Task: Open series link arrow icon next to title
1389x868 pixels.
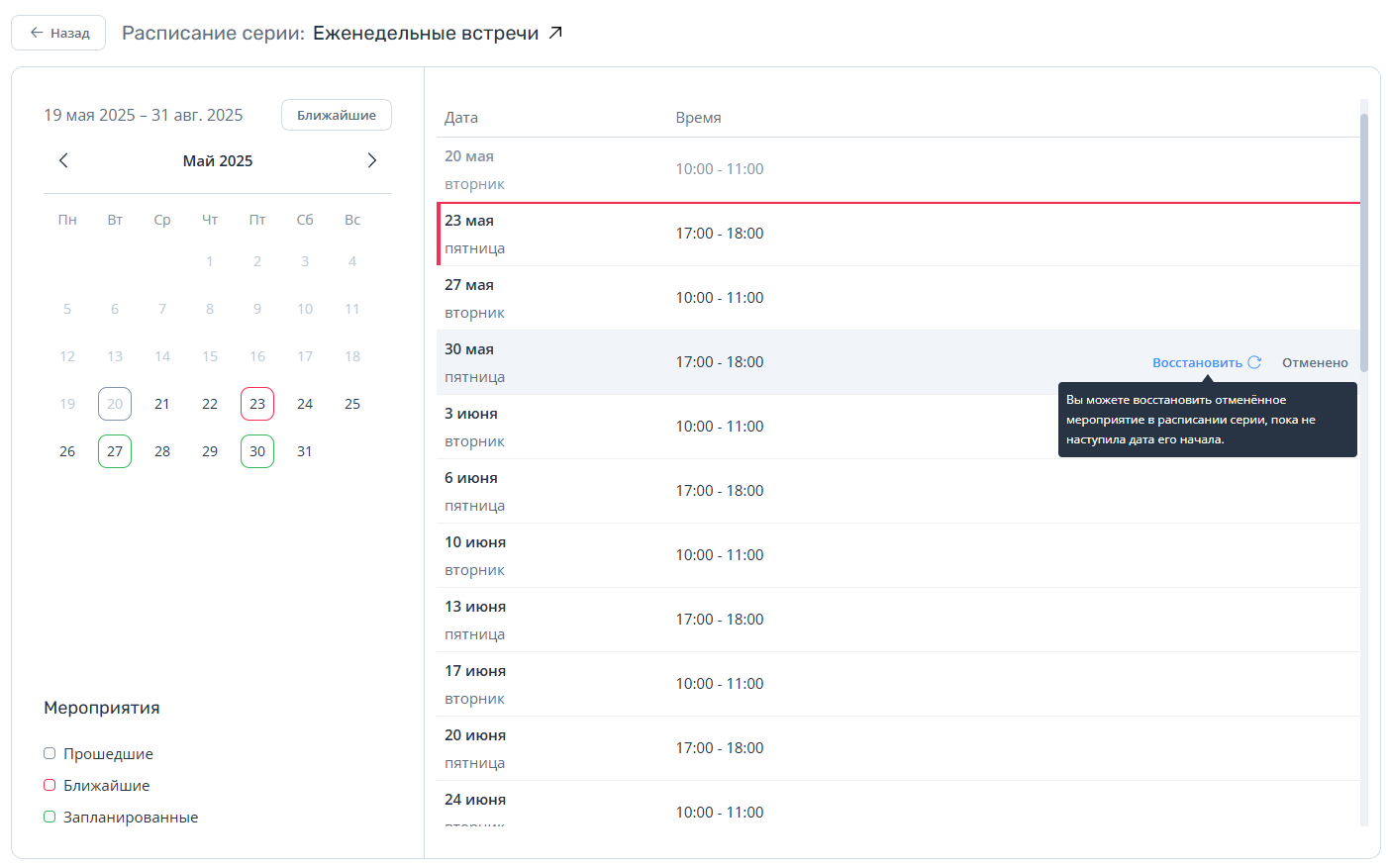Action: (555, 33)
